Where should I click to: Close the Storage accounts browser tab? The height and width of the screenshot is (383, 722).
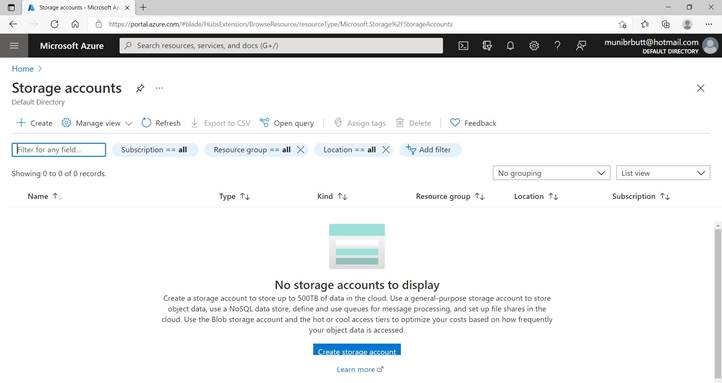127,8
